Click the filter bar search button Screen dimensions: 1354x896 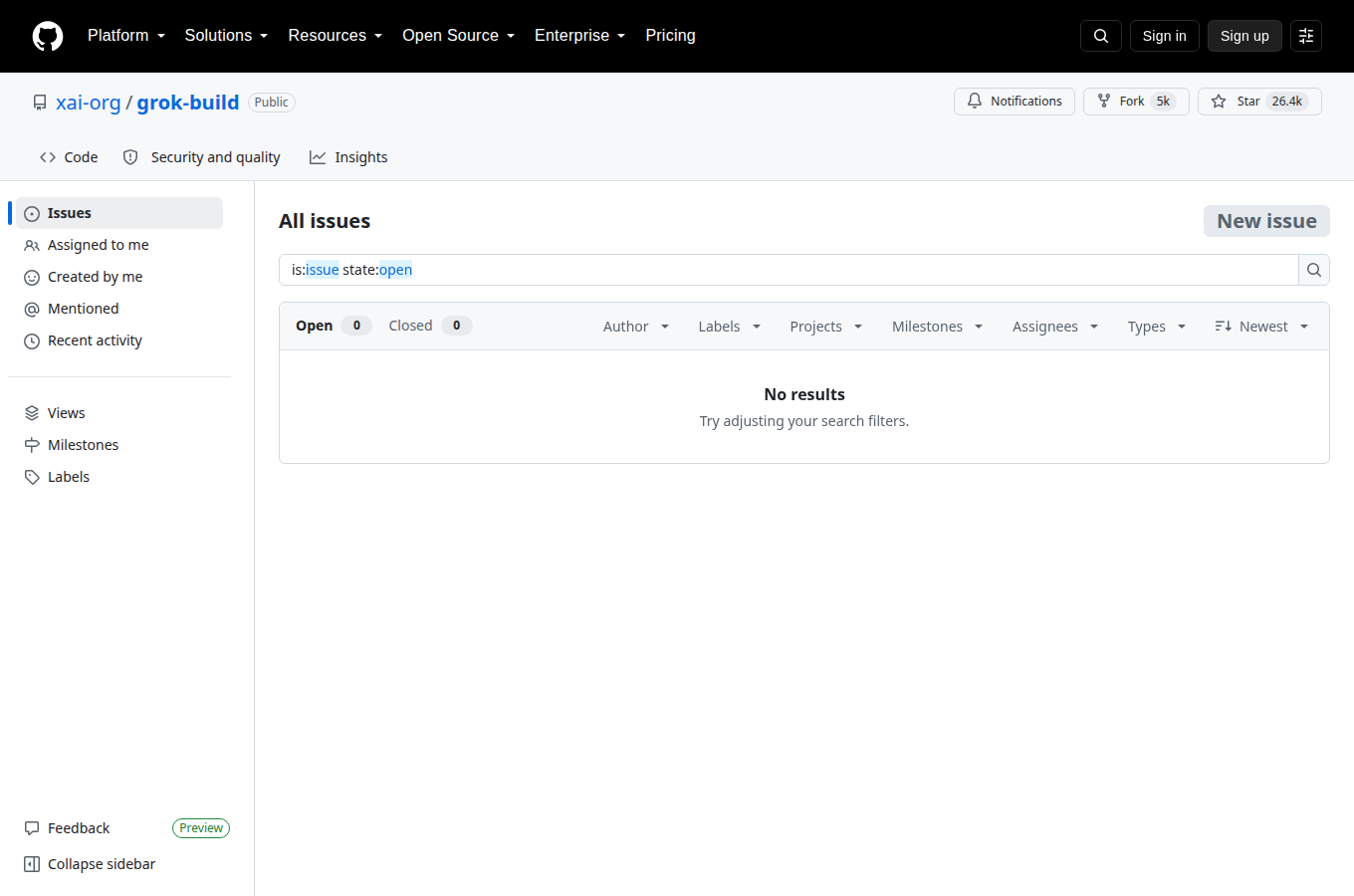1314,270
